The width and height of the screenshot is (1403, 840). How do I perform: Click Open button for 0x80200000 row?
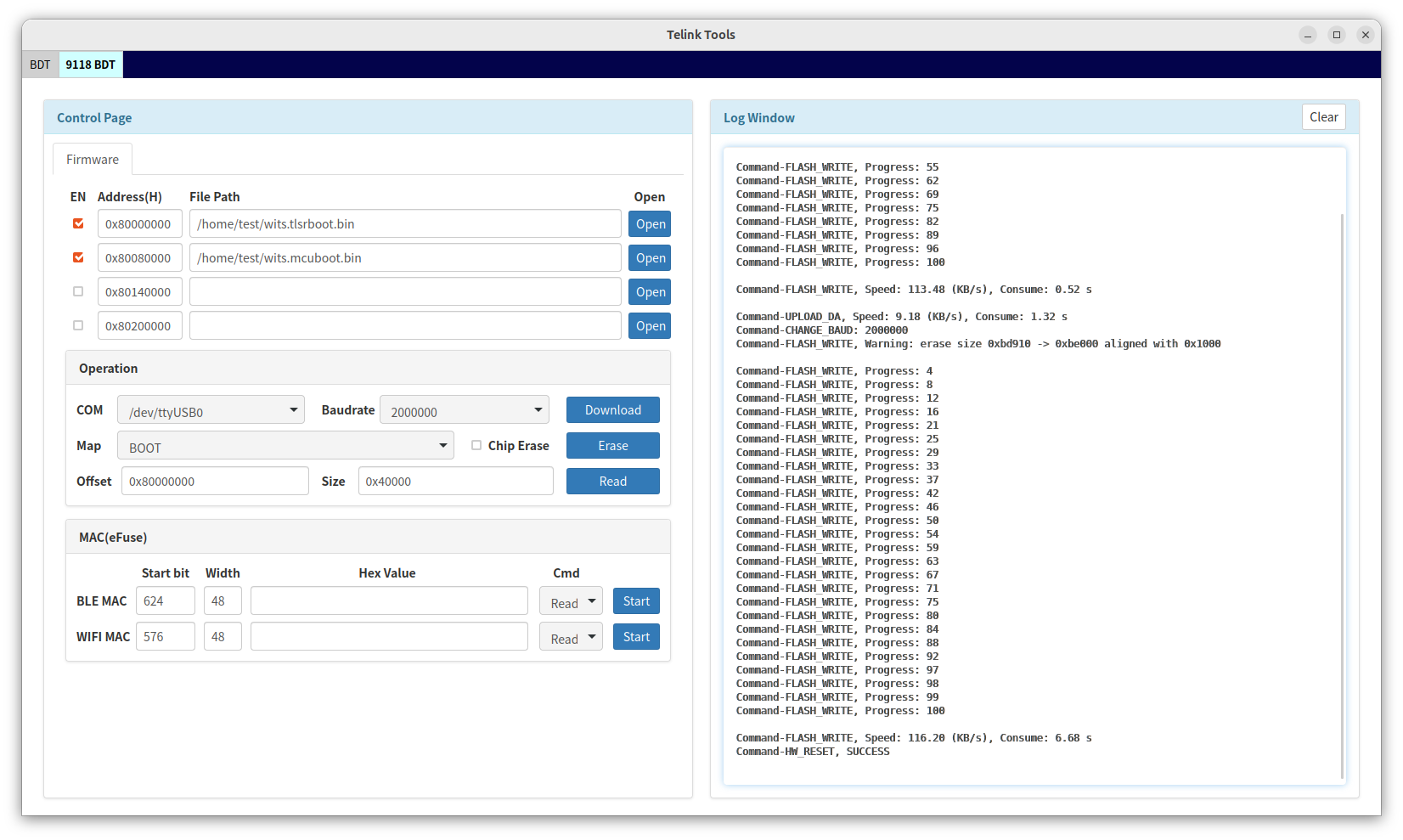pos(651,326)
